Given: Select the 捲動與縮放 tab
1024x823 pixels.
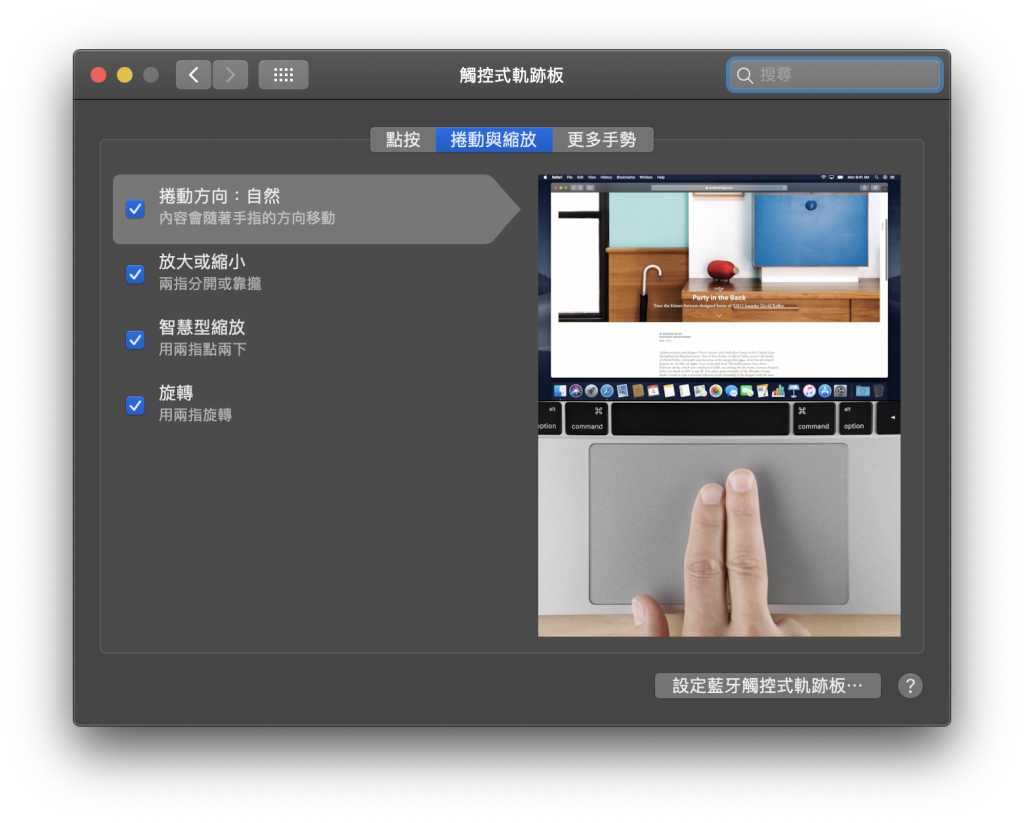Looking at the screenshot, I should click(494, 140).
